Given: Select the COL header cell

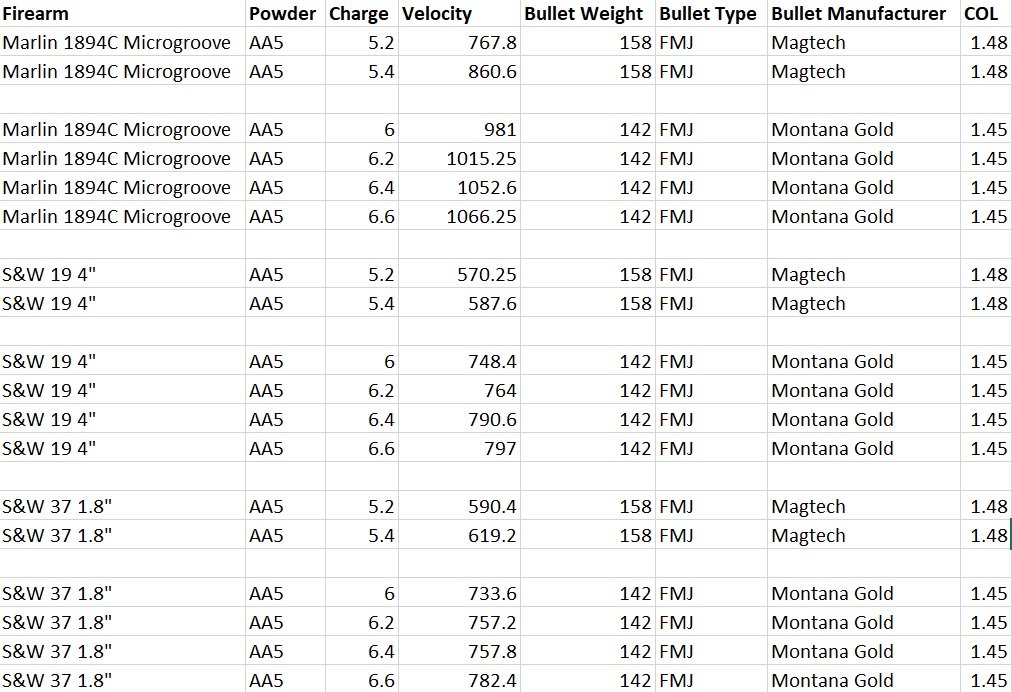Looking at the screenshot, I should tap(986, 13).
